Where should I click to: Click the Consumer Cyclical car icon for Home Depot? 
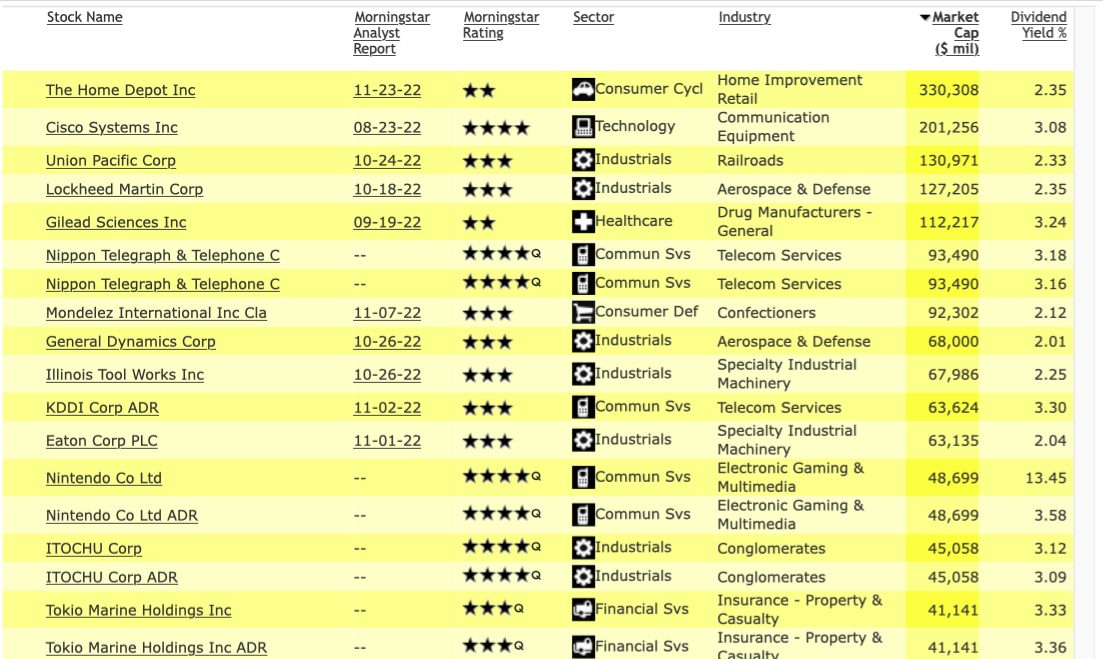583,90
